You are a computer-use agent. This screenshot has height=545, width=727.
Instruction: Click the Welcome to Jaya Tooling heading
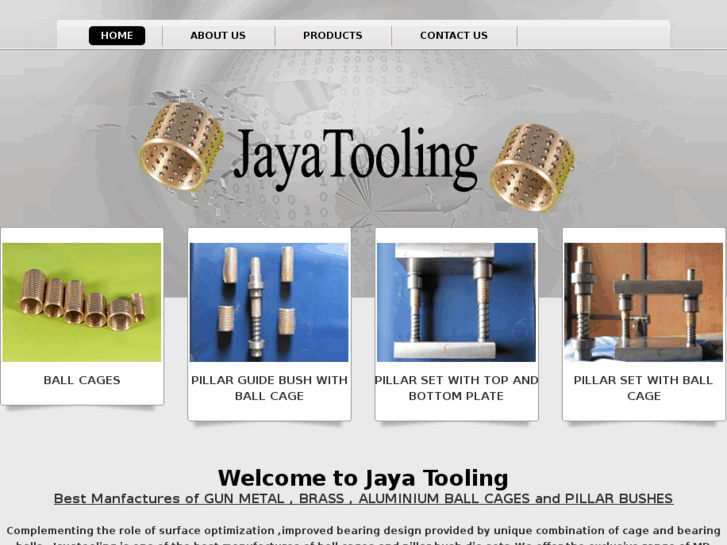(363, 478)
